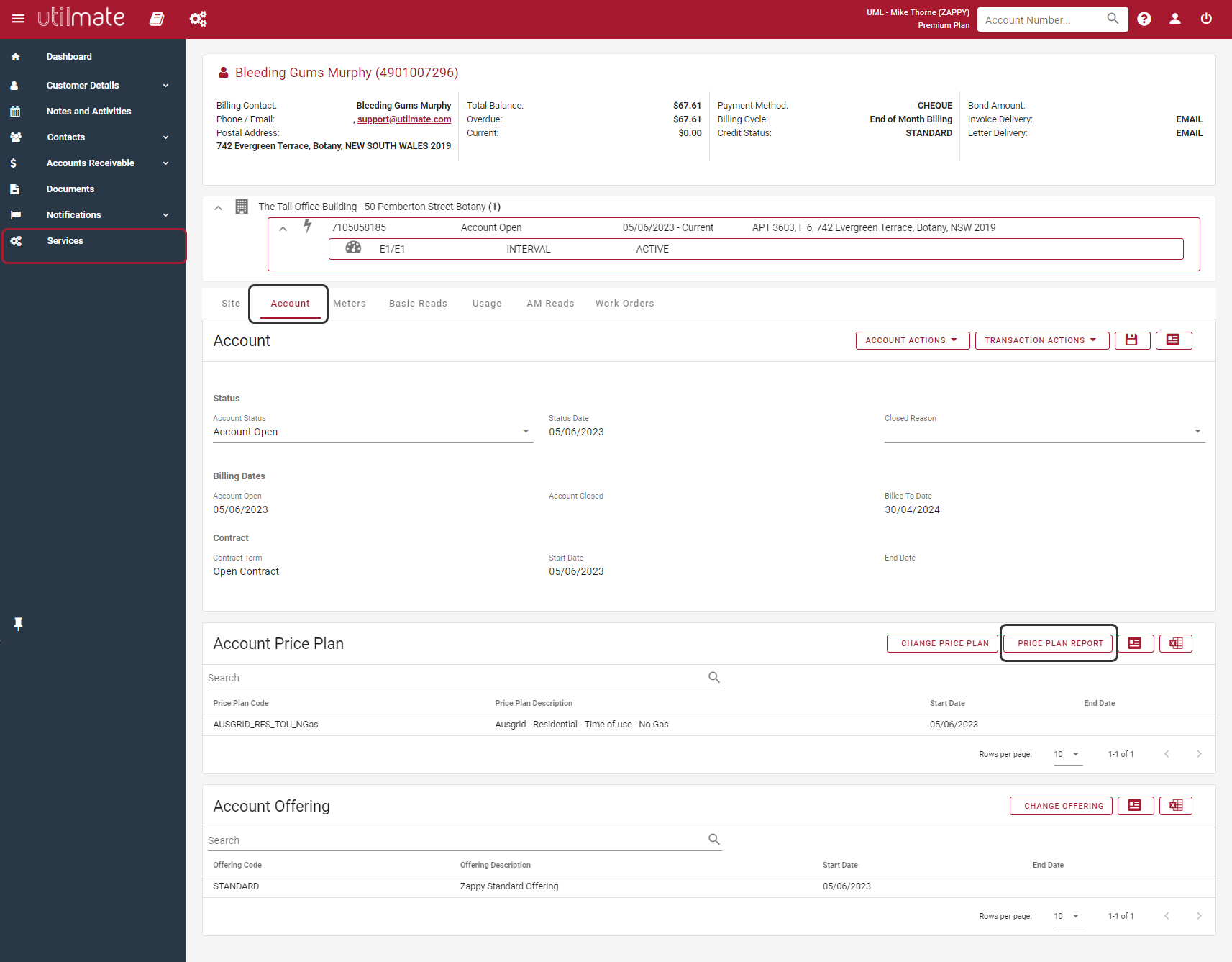
Task: Click the book icon in top bar
Action: (157, 19)
